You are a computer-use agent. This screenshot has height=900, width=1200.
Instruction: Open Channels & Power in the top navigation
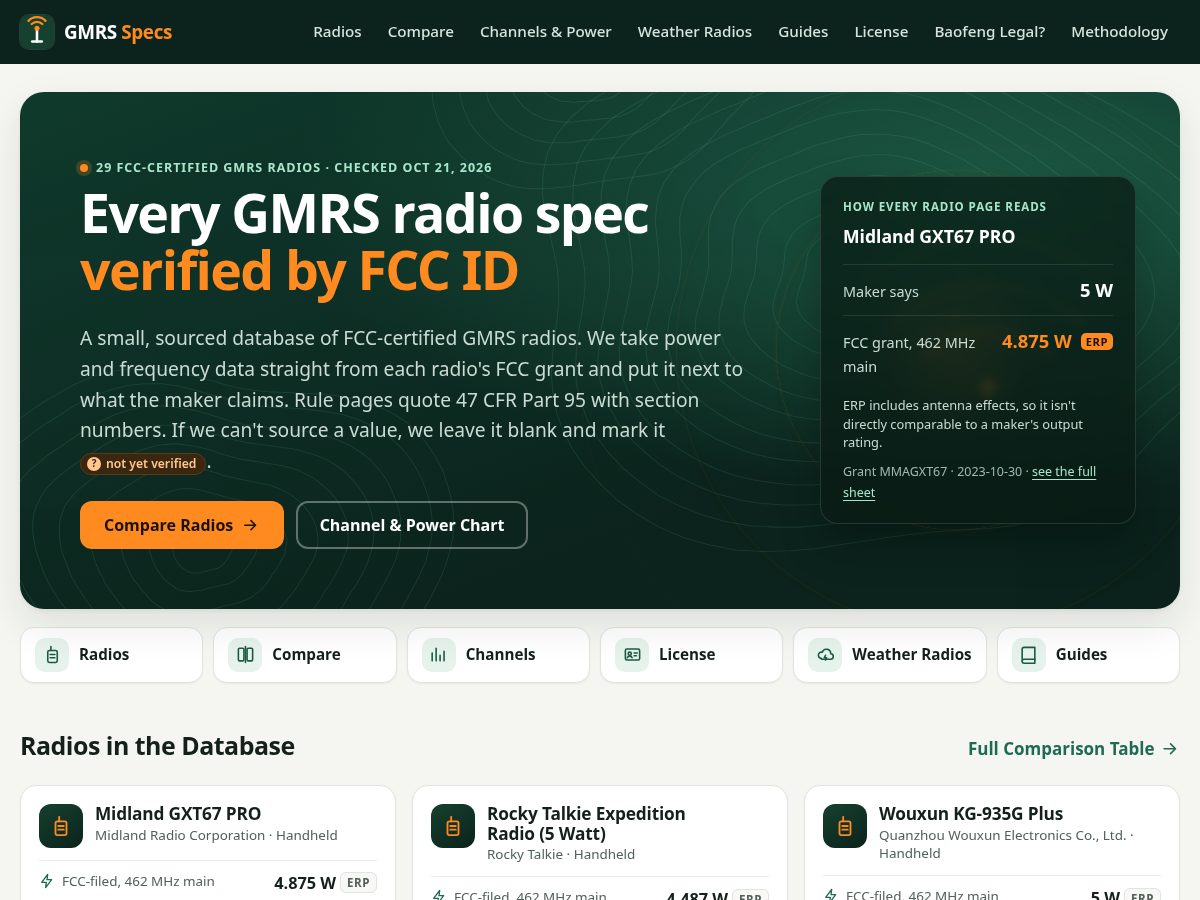coord(546,32)
